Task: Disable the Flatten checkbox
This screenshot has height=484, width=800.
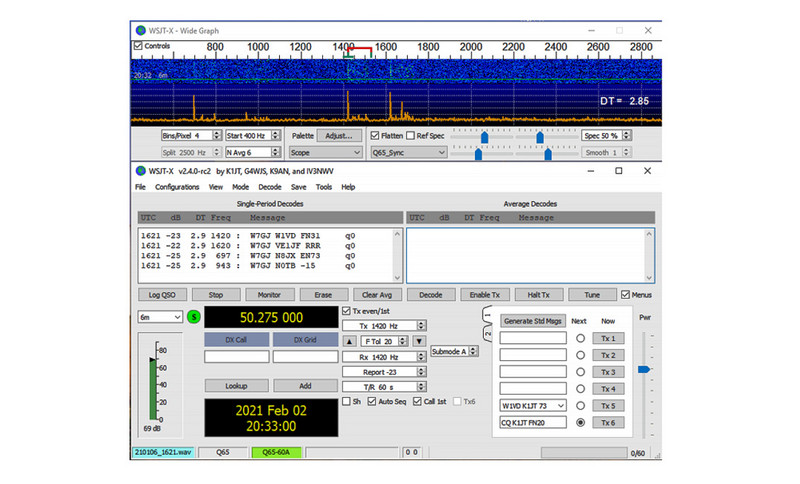Action: pos(375,136)
